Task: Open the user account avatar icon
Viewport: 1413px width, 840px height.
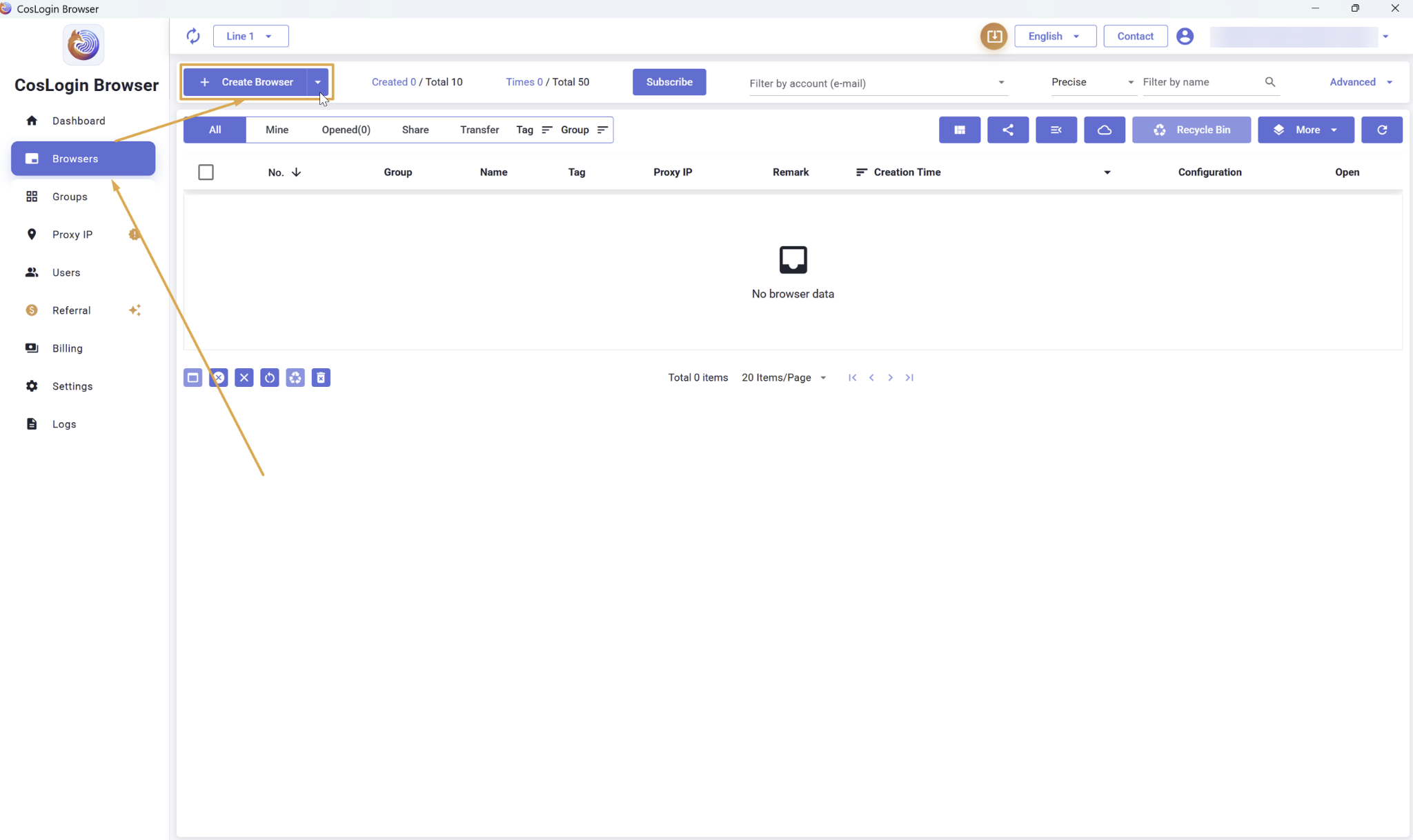Action: tap(1185, 36)
